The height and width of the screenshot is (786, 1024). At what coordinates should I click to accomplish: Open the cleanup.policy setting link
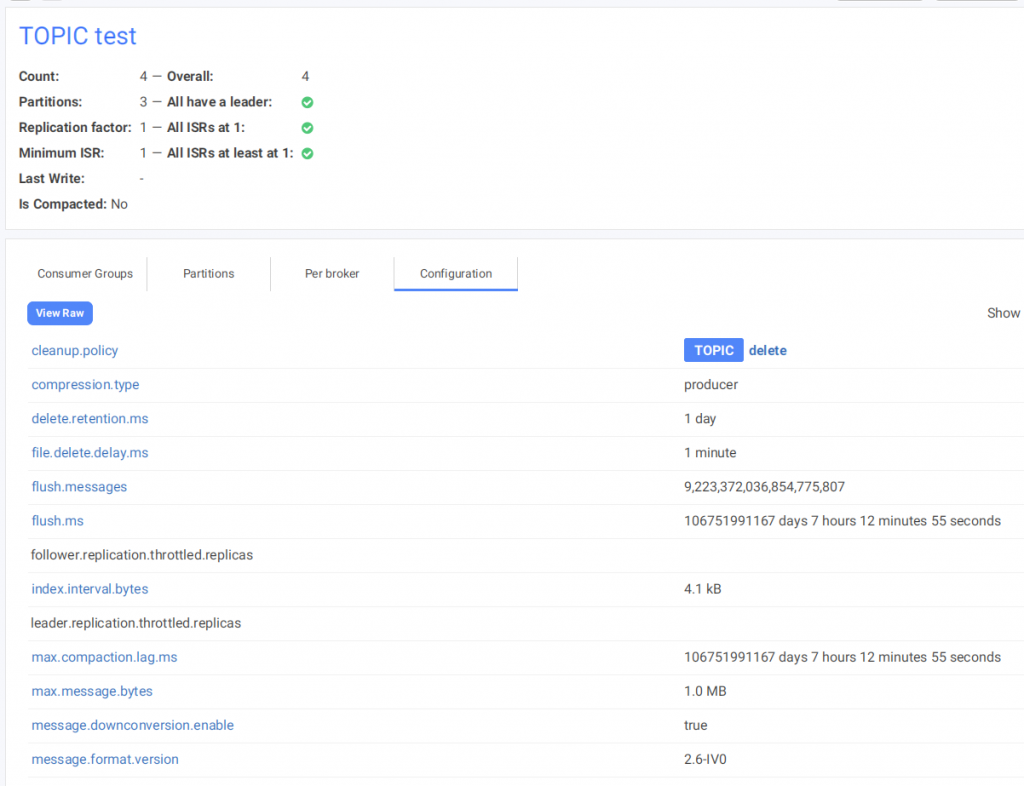tap(75, 351)
